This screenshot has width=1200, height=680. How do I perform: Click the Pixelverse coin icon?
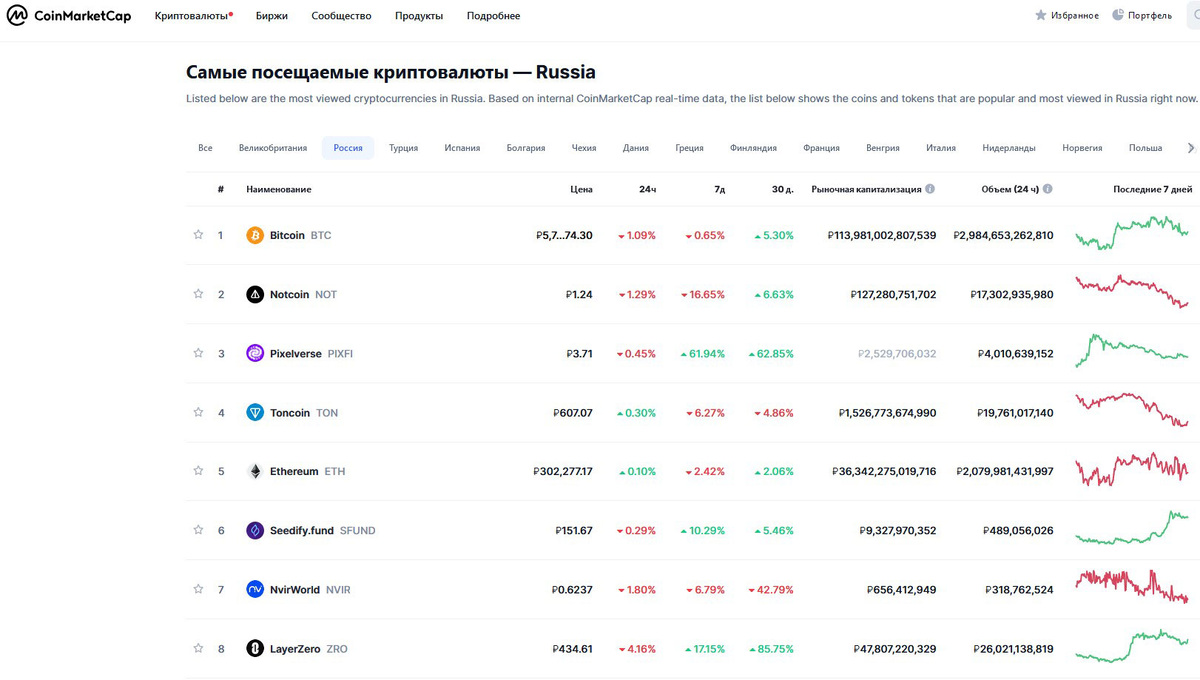tap(255, 354)
